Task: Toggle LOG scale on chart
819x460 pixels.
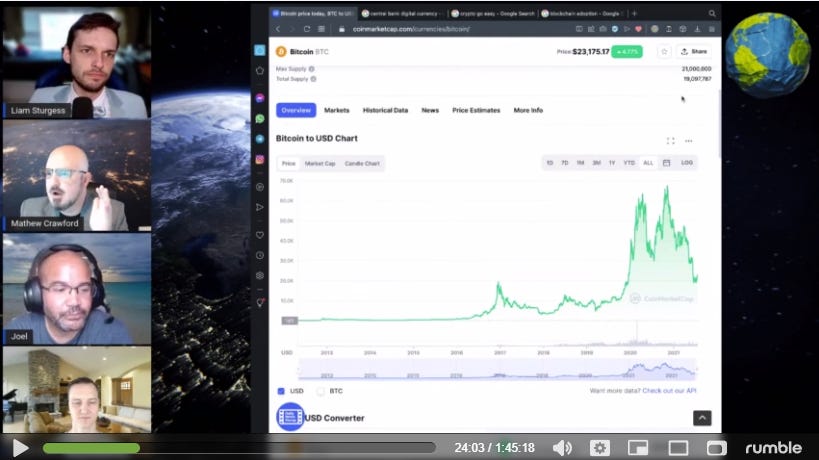Action: point(687,163)
